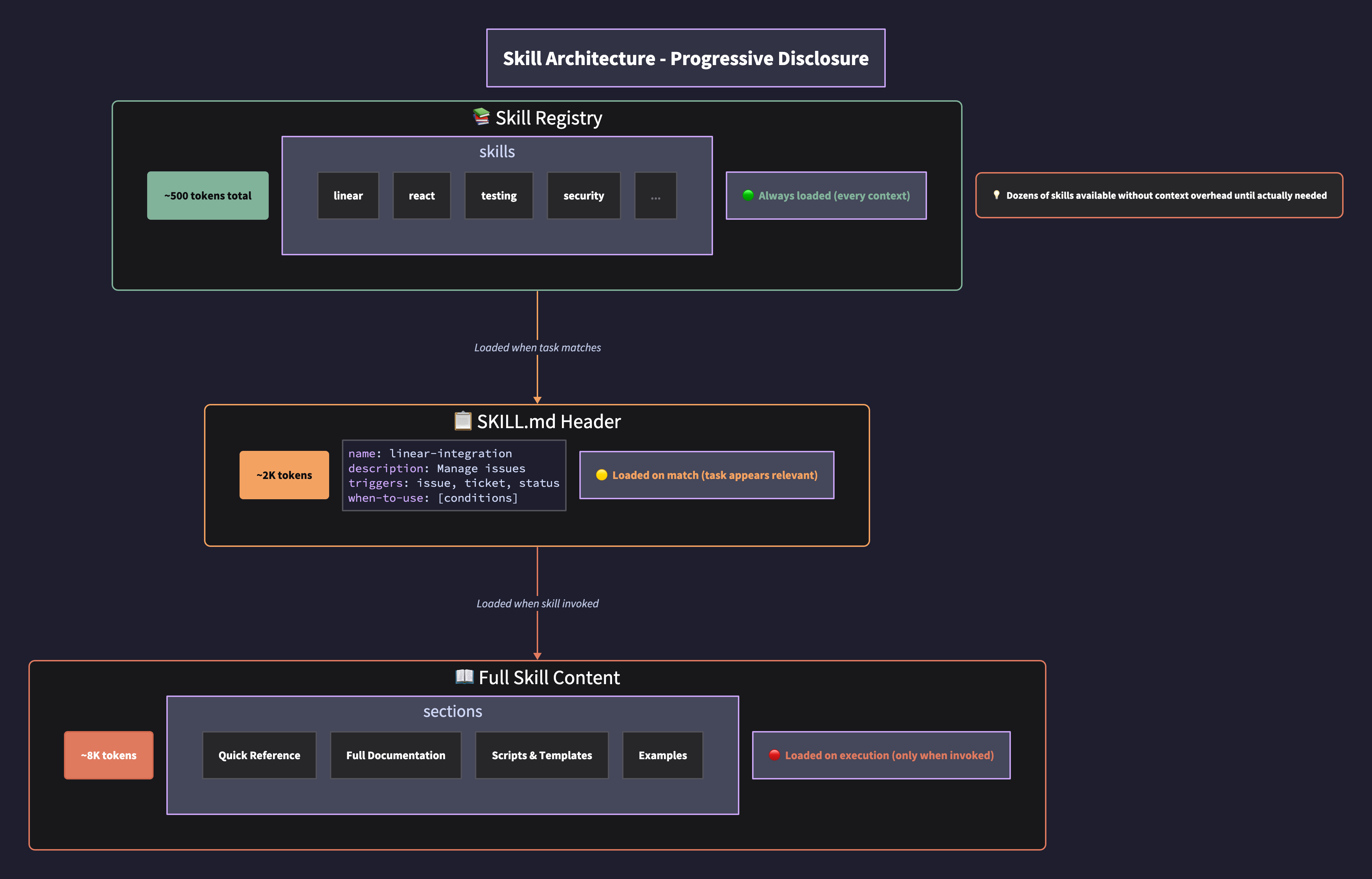Click the lightbulb icon in the note box
The width and height of the screenshot is (1372, 879).
click(x=996, y=195)
